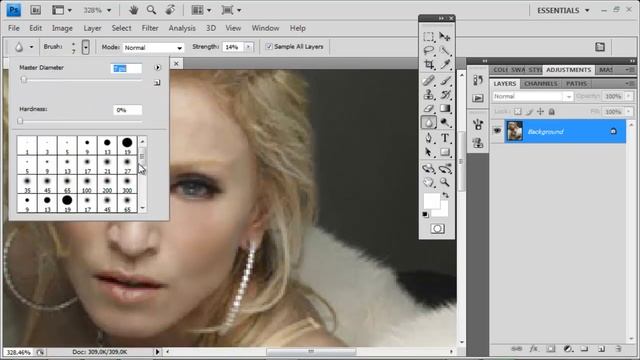Select the Type tool
The width and height of the screenshot is (640, 360).
[x=444, y=138]
